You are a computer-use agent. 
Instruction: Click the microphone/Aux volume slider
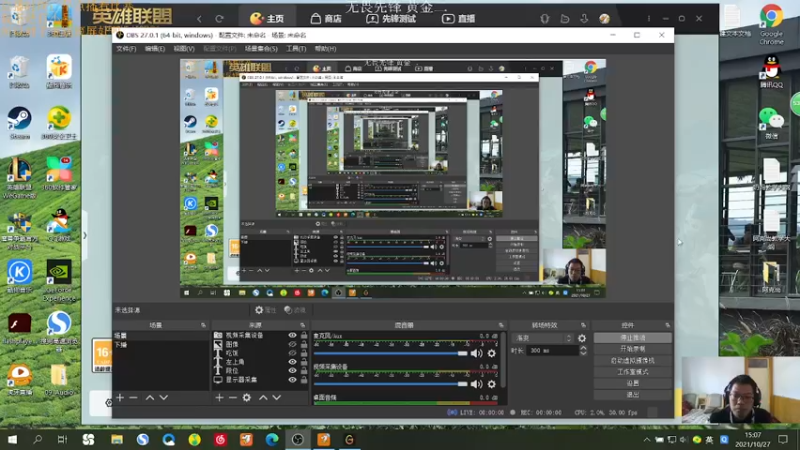[390, 353]
